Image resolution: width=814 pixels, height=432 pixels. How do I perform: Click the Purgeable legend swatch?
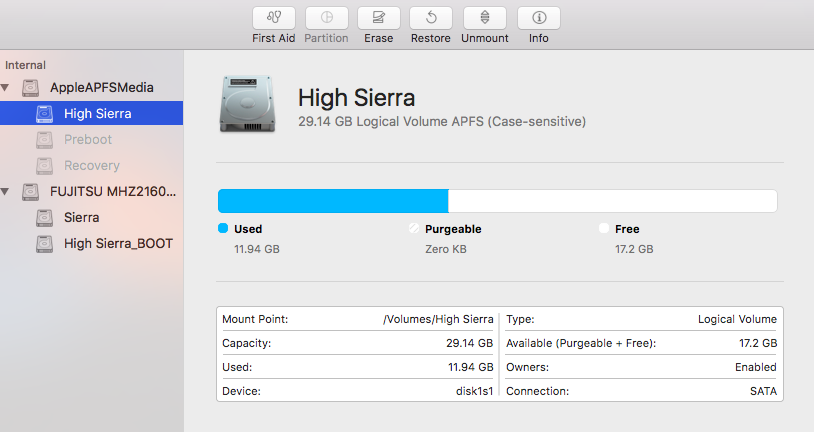tap(414, 228)
